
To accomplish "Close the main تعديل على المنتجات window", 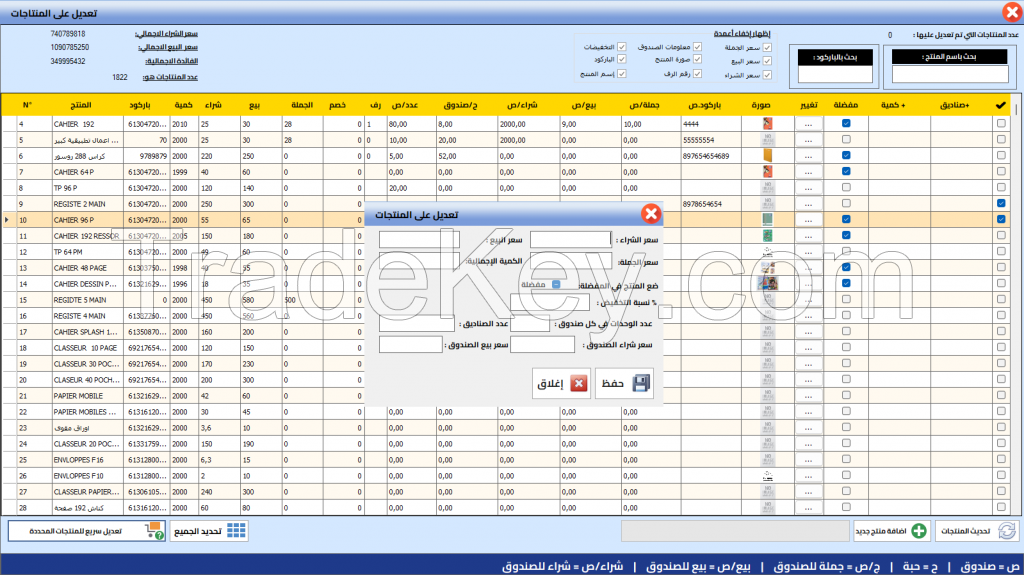I will tap(1012, 12).
